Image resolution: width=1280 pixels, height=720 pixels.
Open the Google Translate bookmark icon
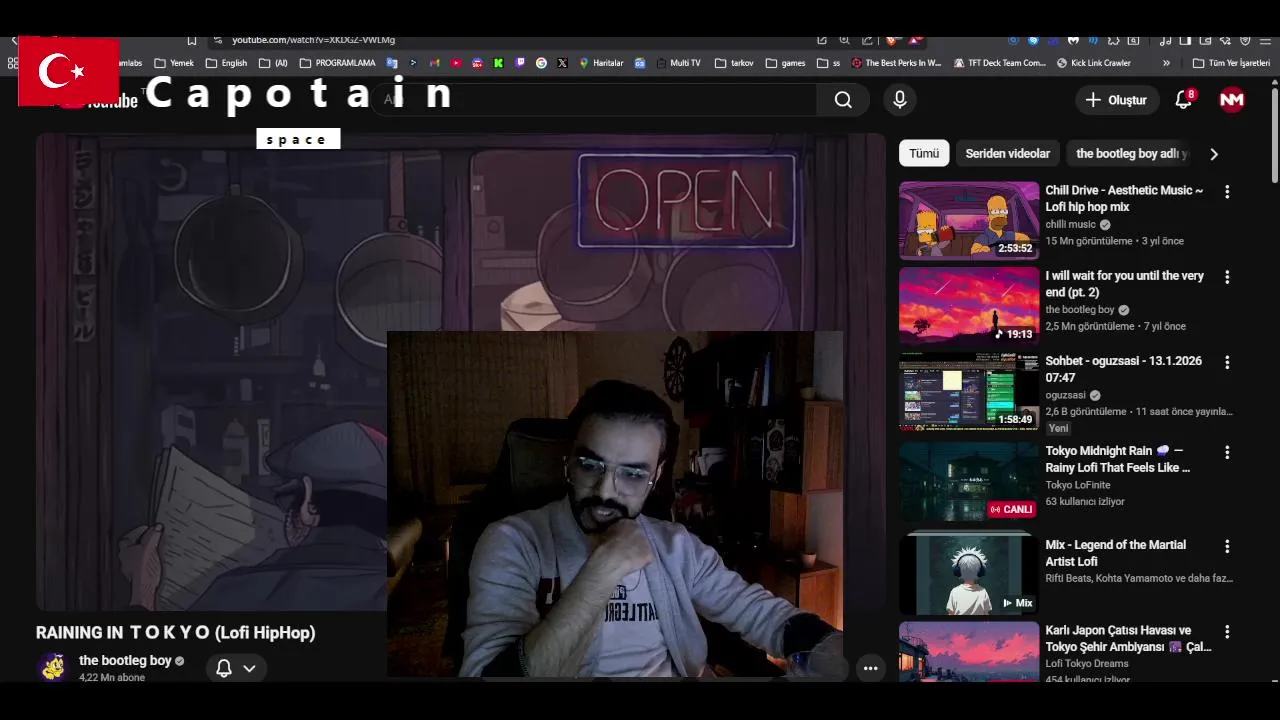pos(392,63)
